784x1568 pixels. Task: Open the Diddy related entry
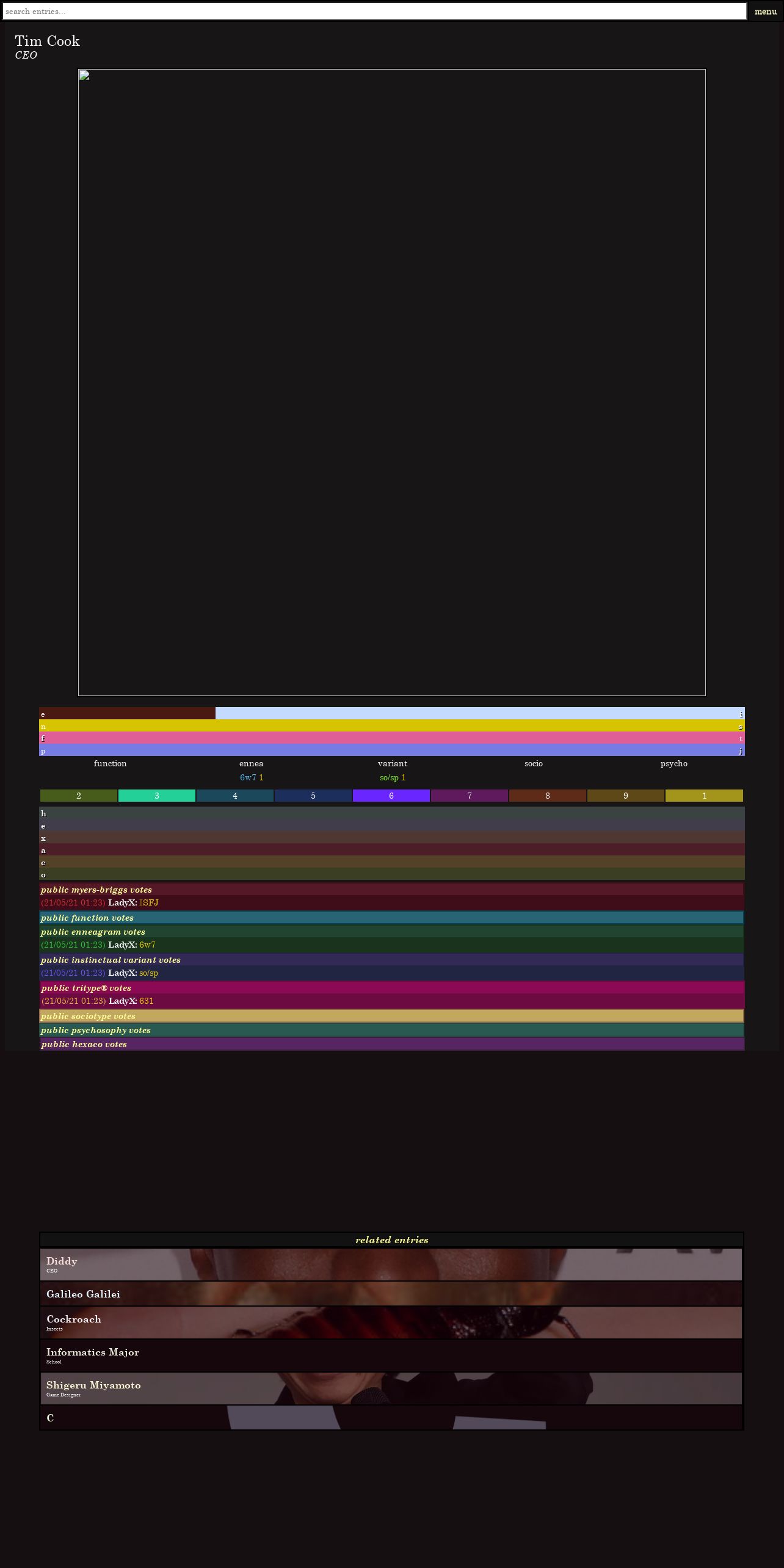click(x=391, y=1265)
